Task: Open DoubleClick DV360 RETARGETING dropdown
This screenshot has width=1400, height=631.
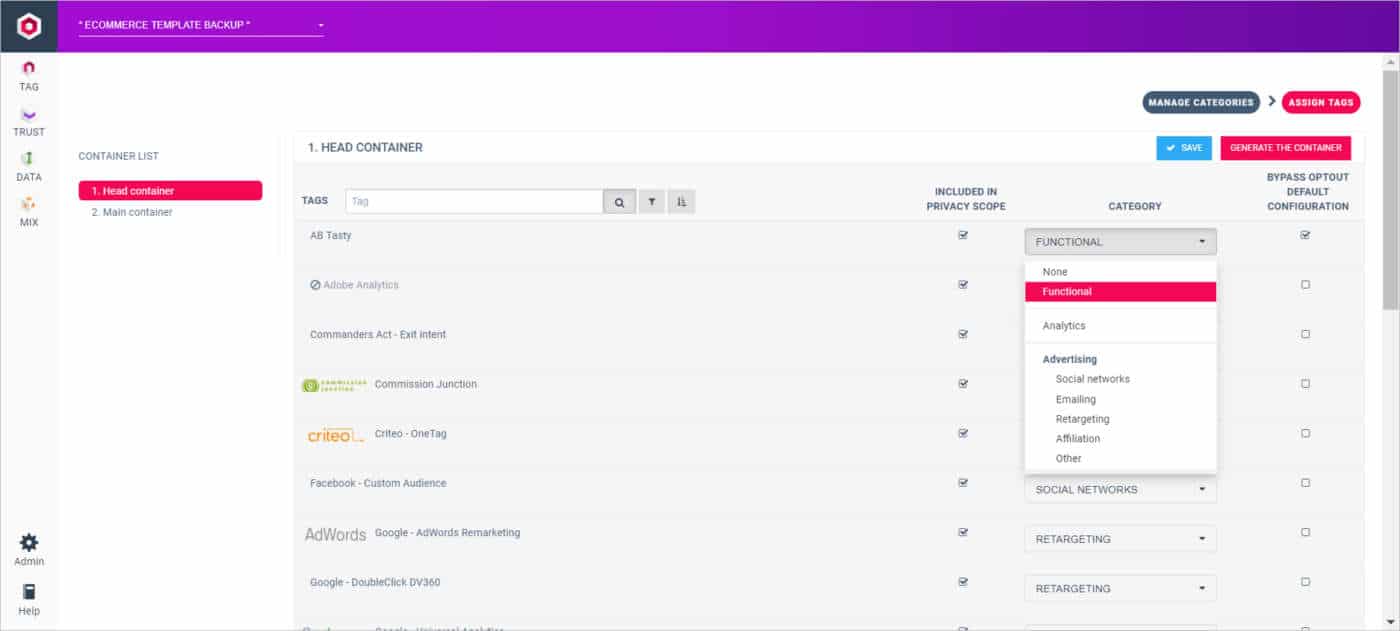Action: pos(1120,589)
